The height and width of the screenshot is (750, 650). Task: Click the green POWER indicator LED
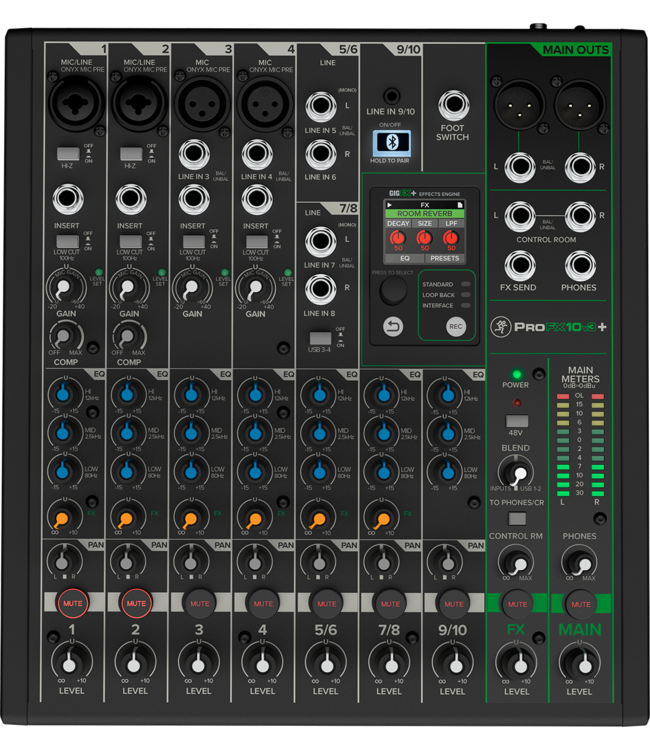pos(516,374)
